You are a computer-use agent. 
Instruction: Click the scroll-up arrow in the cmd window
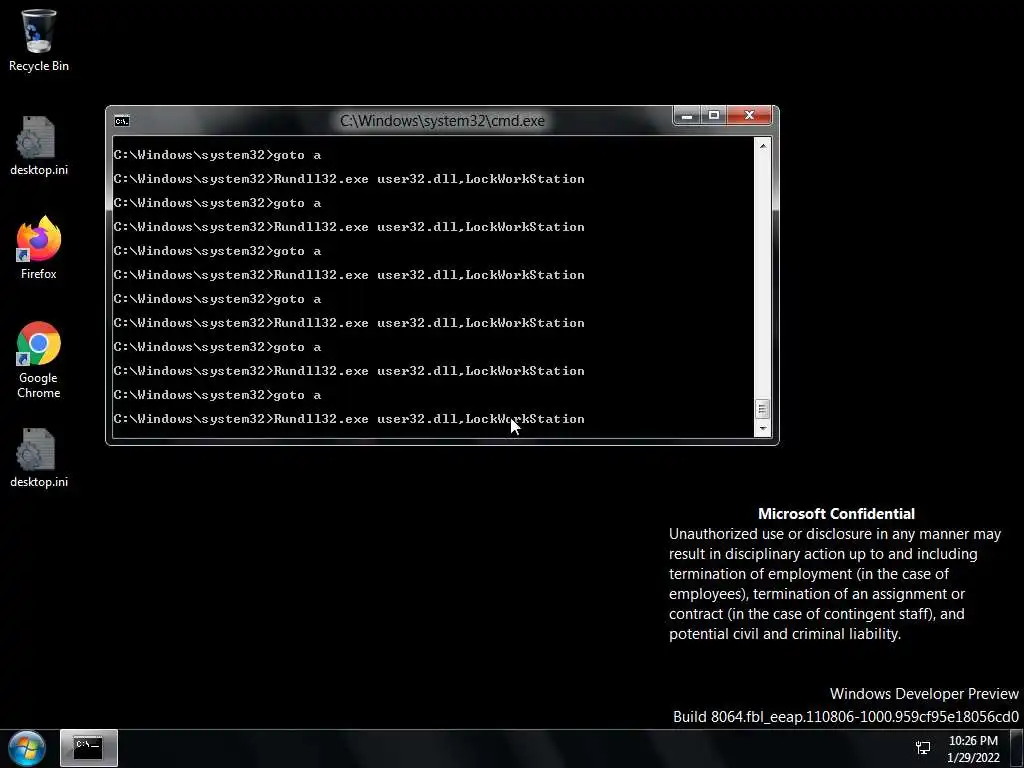point(762,146)
